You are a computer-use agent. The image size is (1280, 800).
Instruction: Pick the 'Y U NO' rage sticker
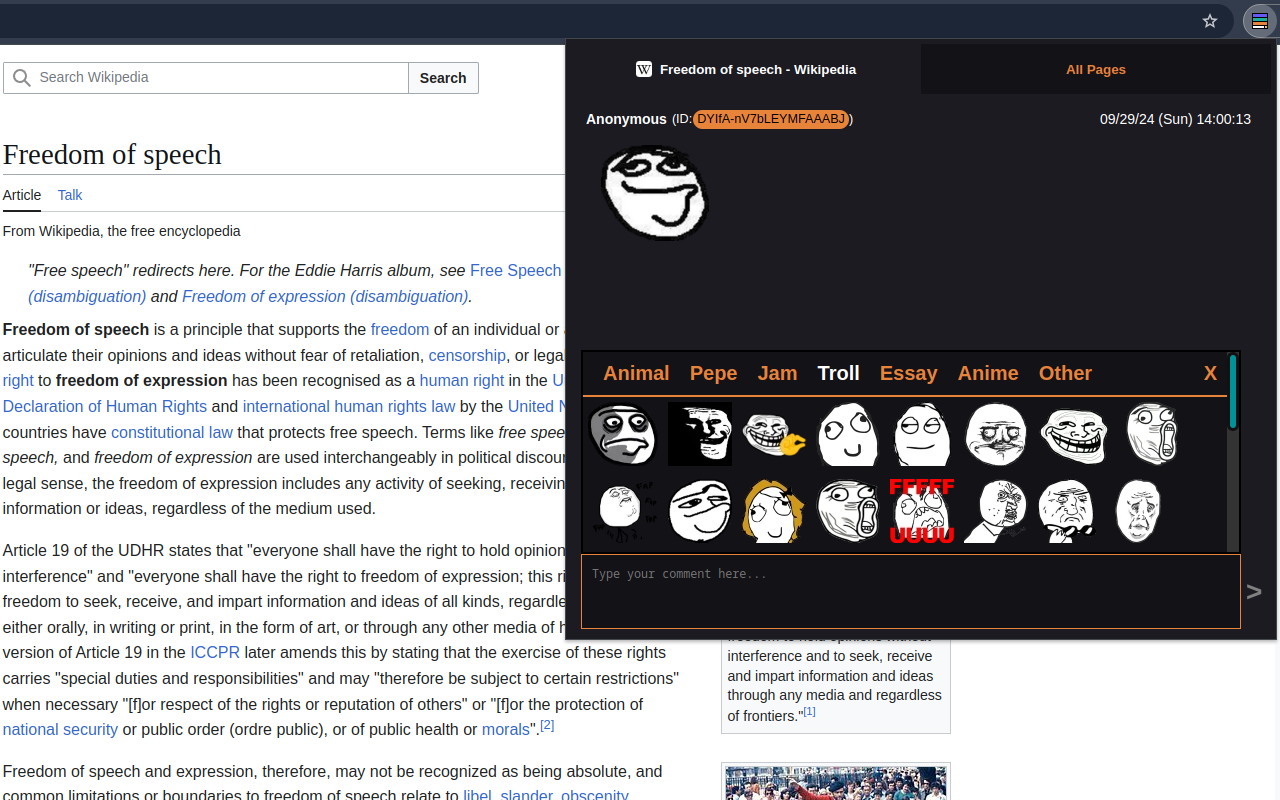coord(996,511)
